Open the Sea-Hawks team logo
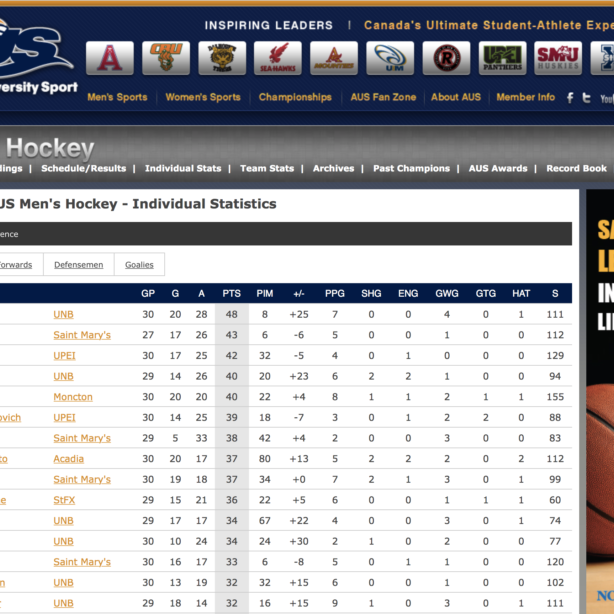 tap(278, 58)
